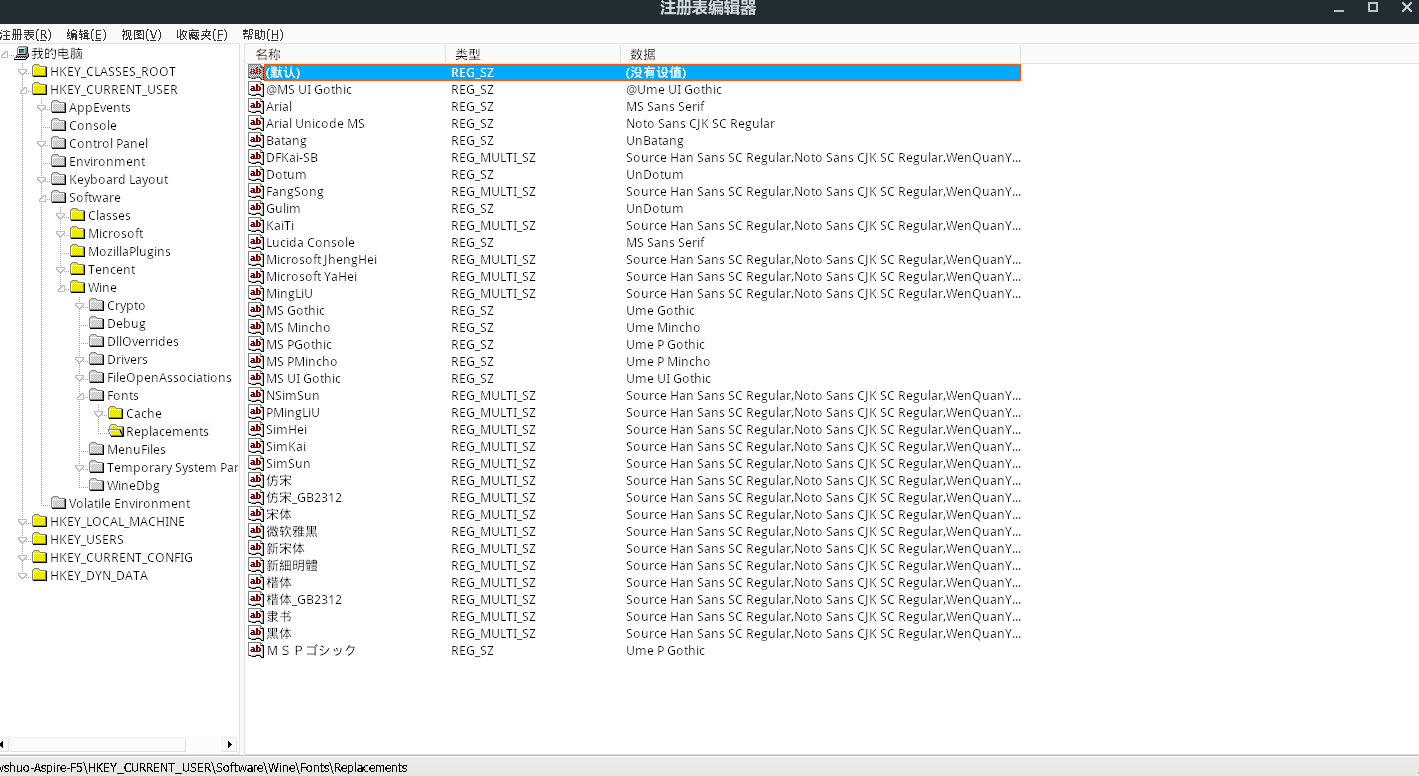Screen dimensions: 1419x776
Task: Select the AppEvents key
Action: pos(100,107)
